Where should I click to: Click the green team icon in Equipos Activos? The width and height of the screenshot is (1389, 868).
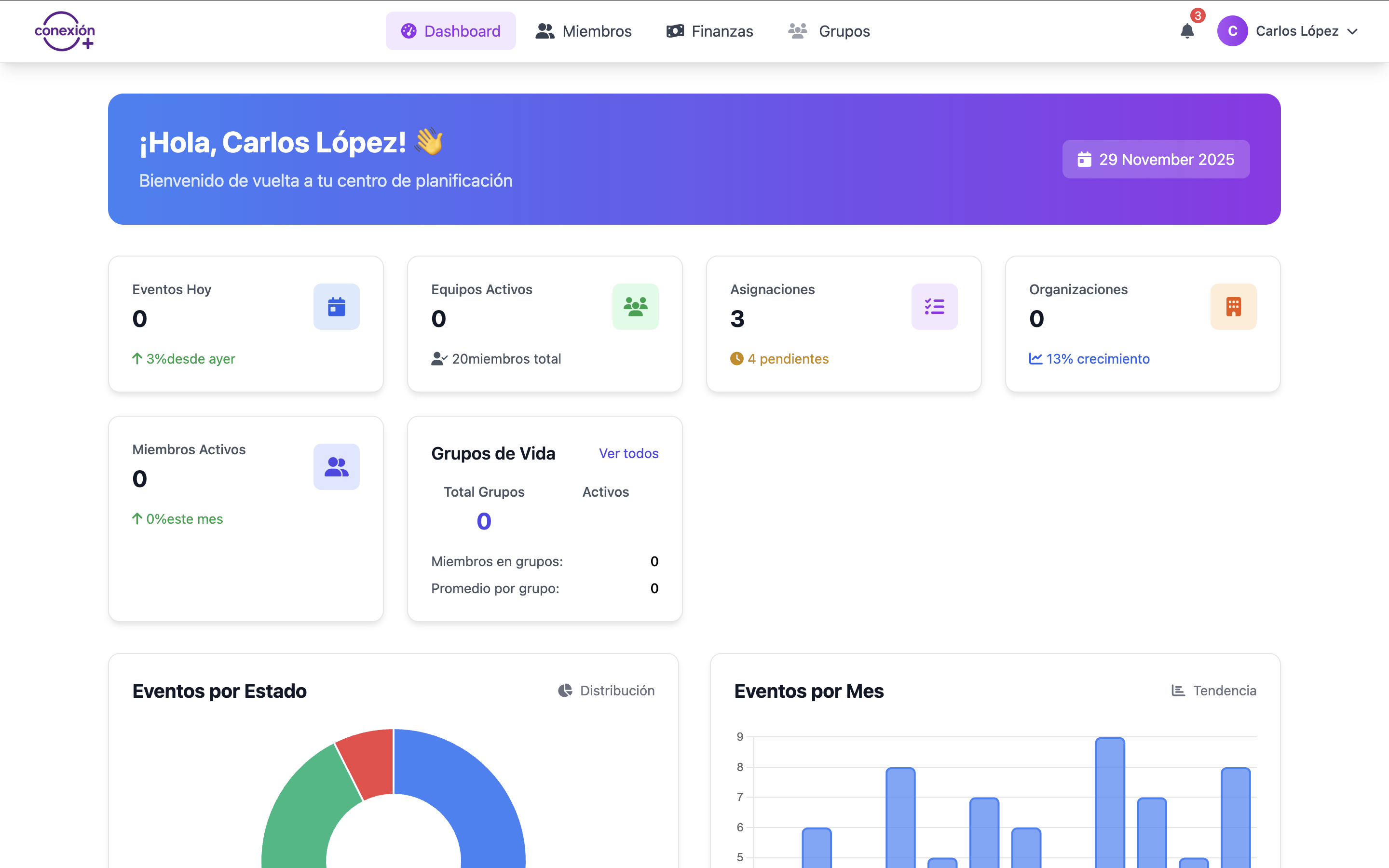635,307
